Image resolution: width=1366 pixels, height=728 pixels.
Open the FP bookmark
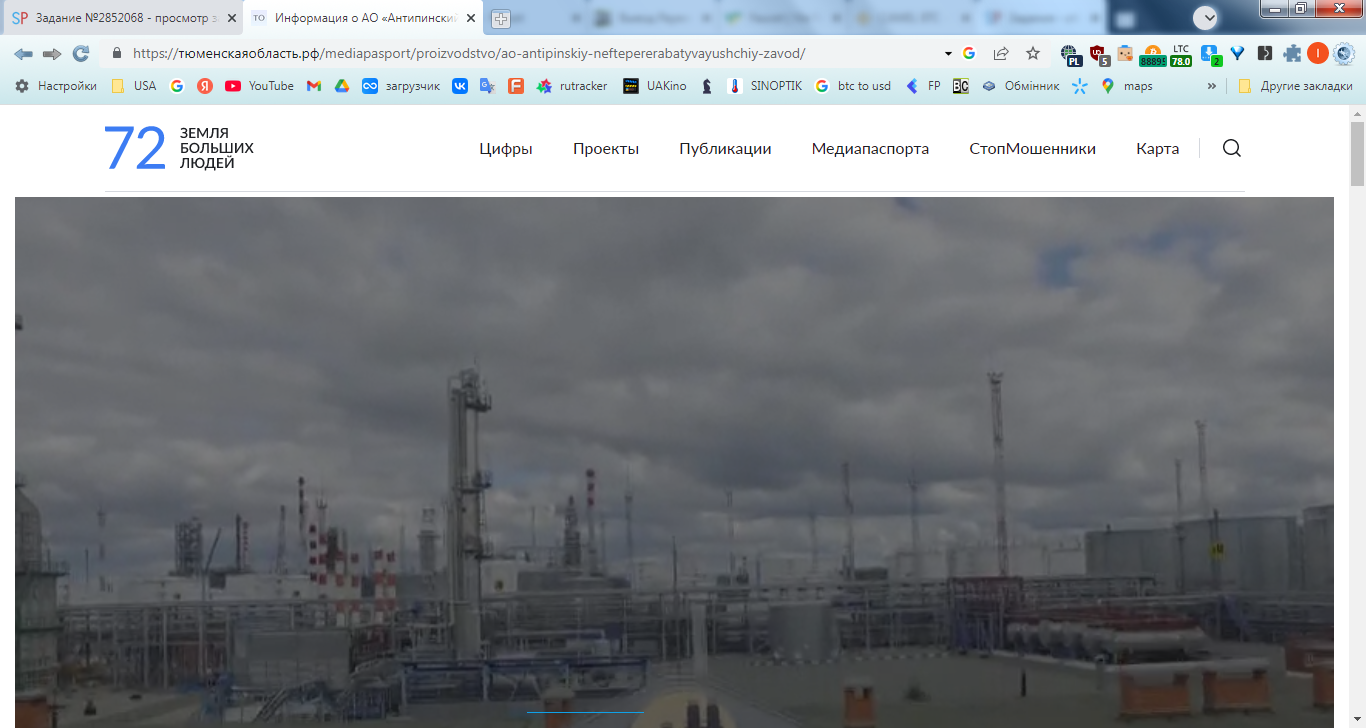point(923,86)
